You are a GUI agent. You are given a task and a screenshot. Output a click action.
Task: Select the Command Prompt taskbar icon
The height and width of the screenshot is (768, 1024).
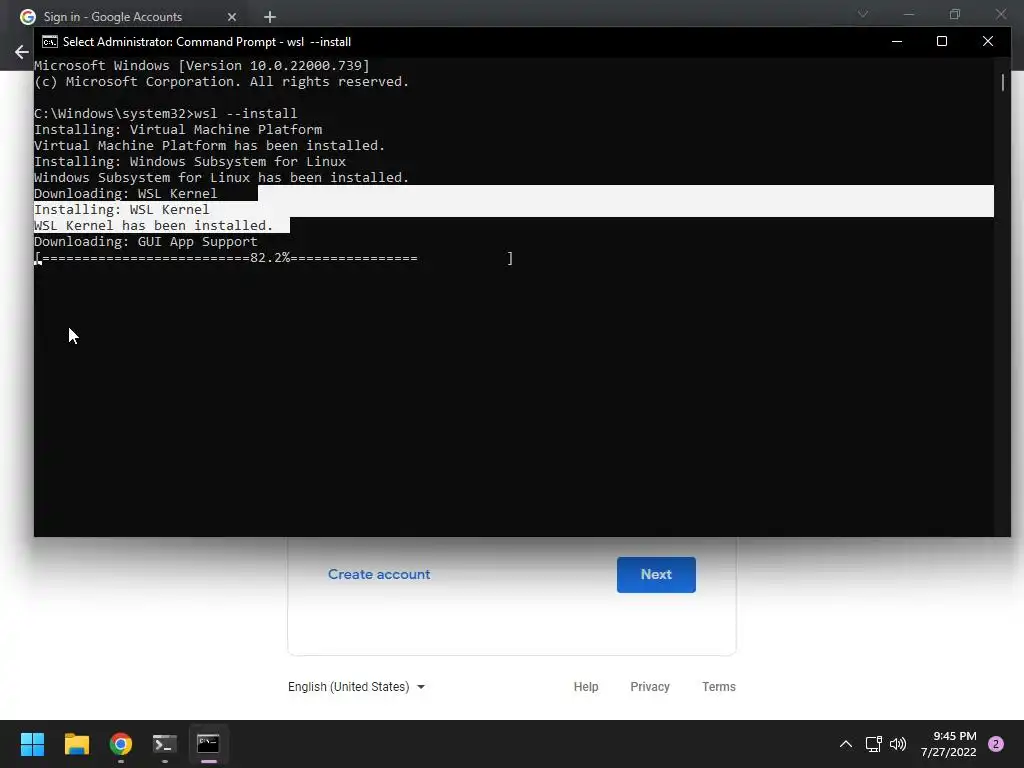click(x=208, y=744)
